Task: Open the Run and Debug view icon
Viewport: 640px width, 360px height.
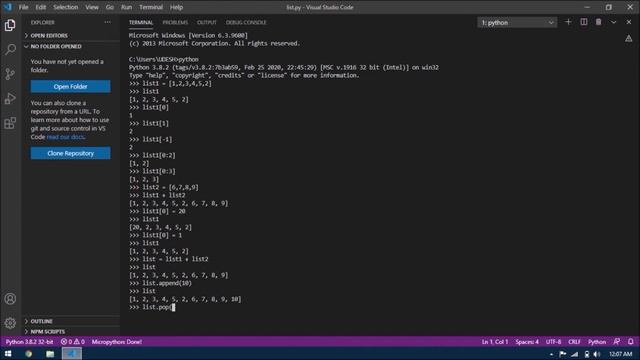Action: pos(10,98)
